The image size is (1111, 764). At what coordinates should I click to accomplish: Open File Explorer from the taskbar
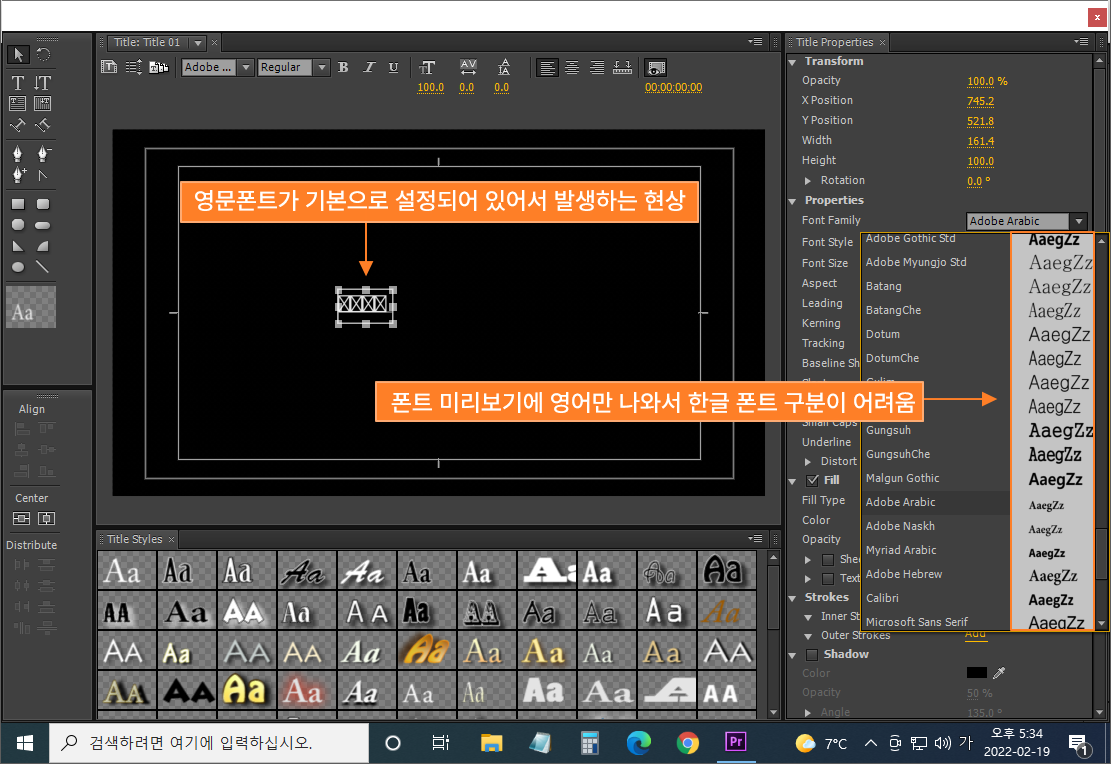tap(491, 743)
